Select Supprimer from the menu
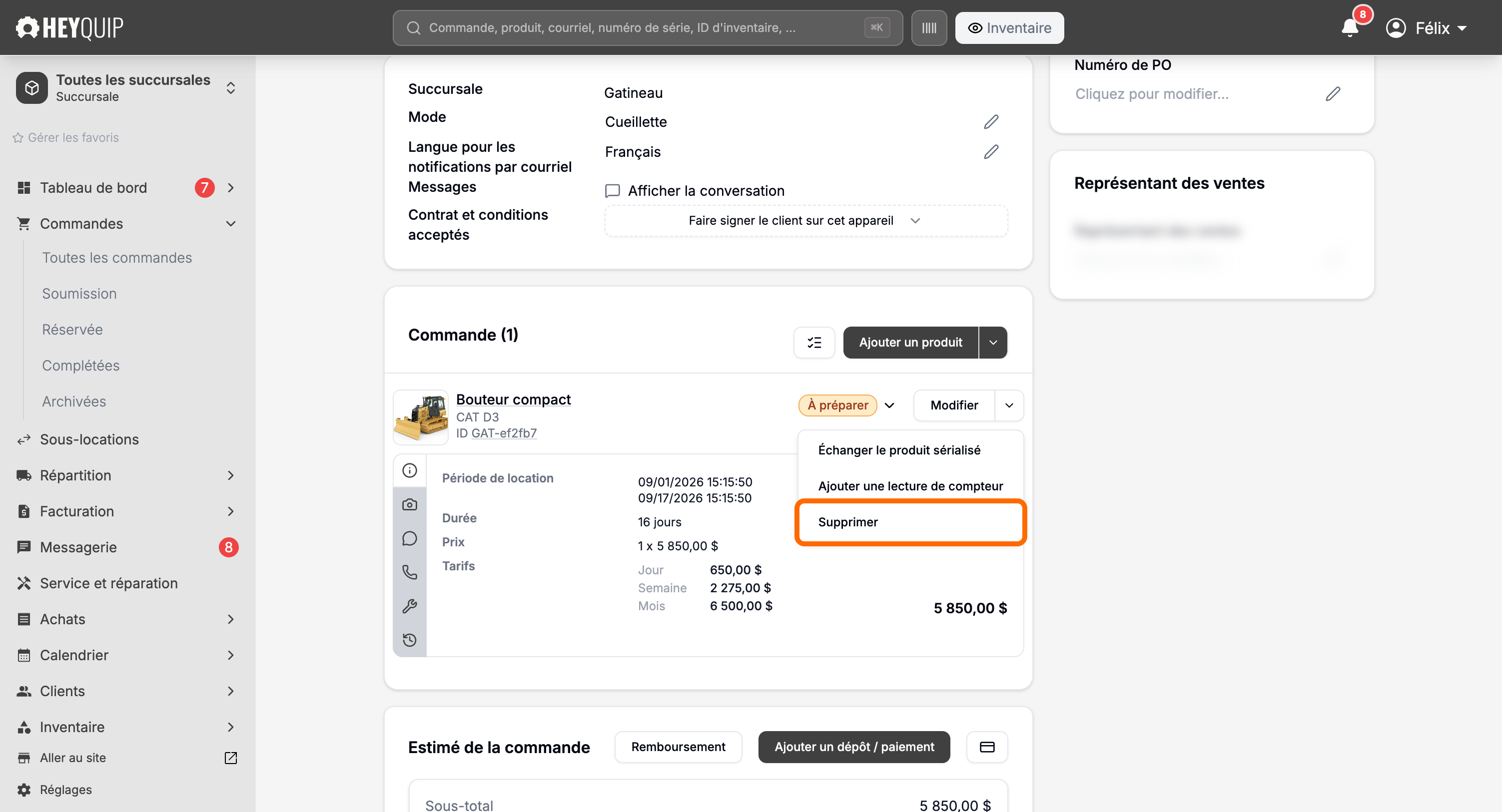The image size is (1502, 812). pos(910,522)
